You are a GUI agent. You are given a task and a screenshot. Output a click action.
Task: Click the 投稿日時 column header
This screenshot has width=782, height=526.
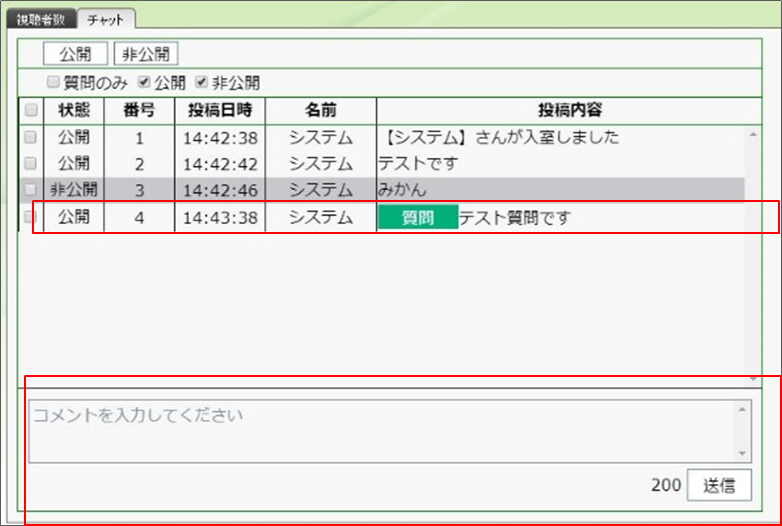[x=220, y=111]
